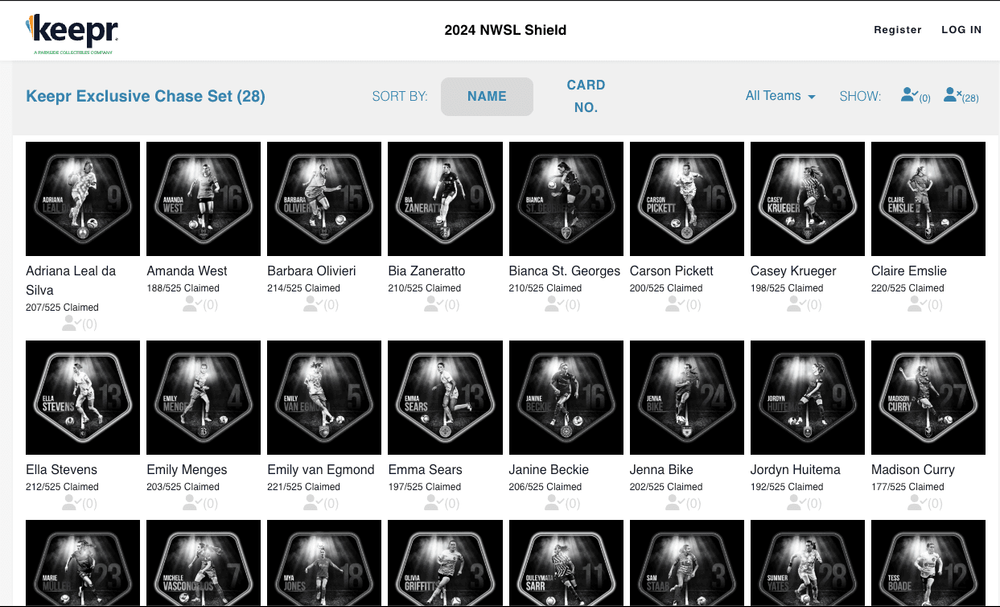
Task: Click Janine Beckie name text
Action: point(548,470)
